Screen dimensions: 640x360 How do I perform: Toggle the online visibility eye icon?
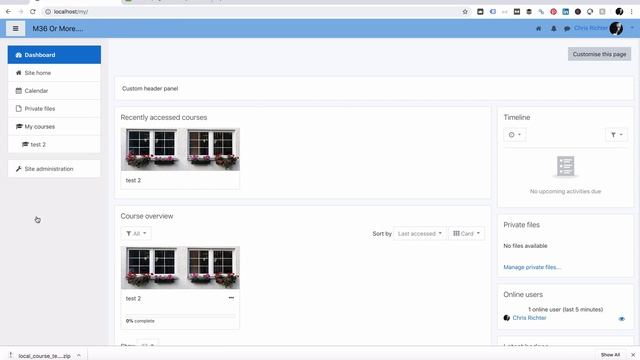[x=622, y=319]
